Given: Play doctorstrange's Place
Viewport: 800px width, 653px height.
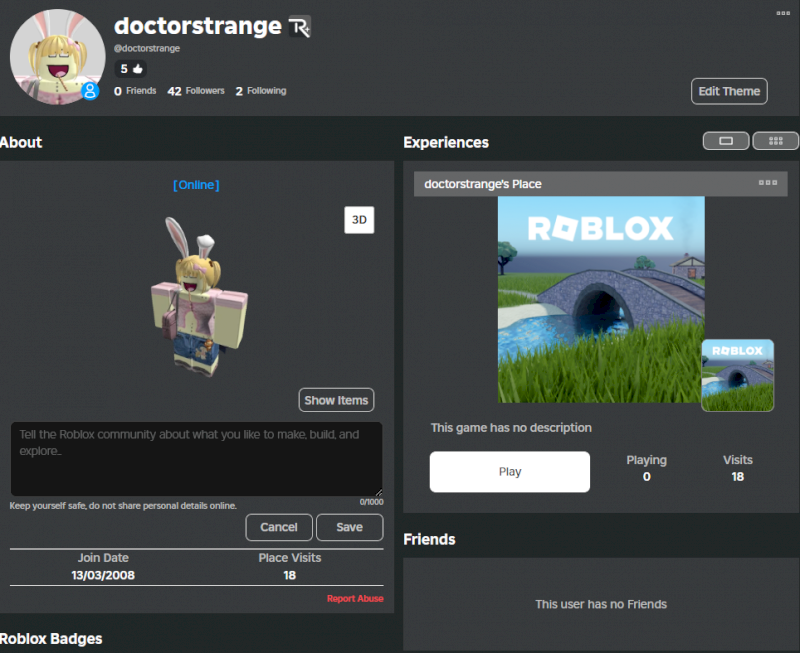Looking at the screenshot, I should [510, 471].
